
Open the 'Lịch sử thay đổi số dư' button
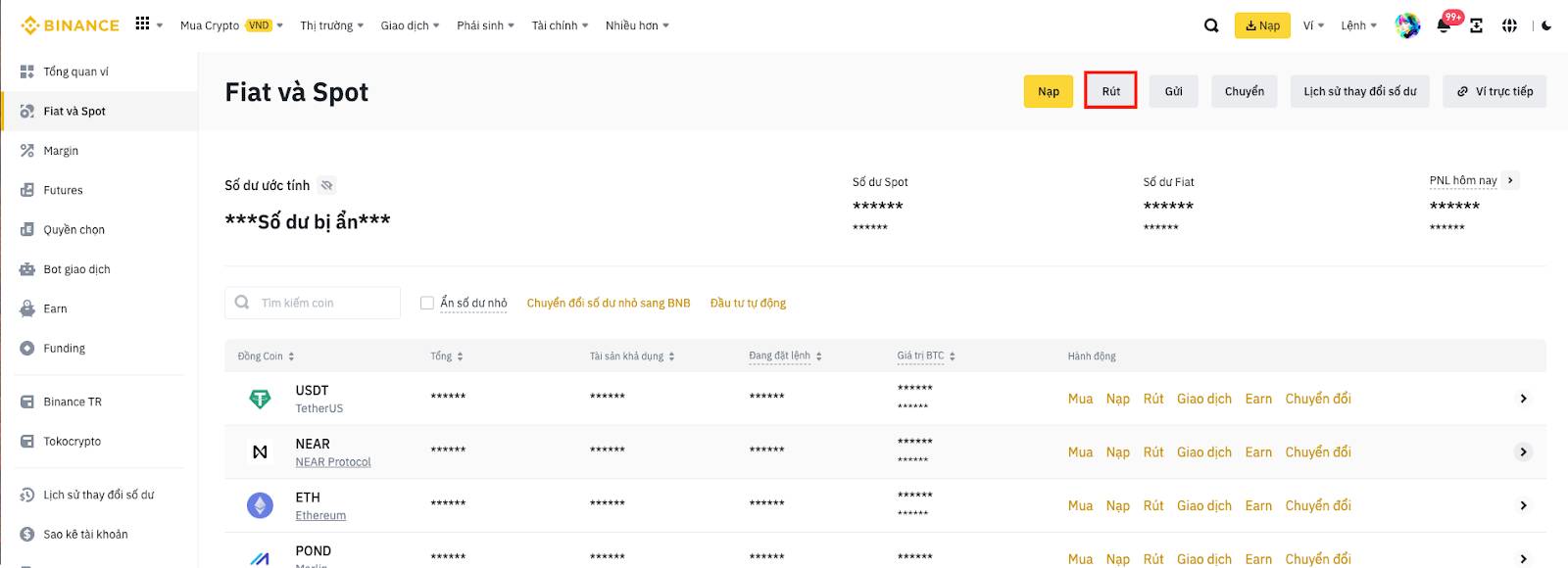coord(1359,91)
